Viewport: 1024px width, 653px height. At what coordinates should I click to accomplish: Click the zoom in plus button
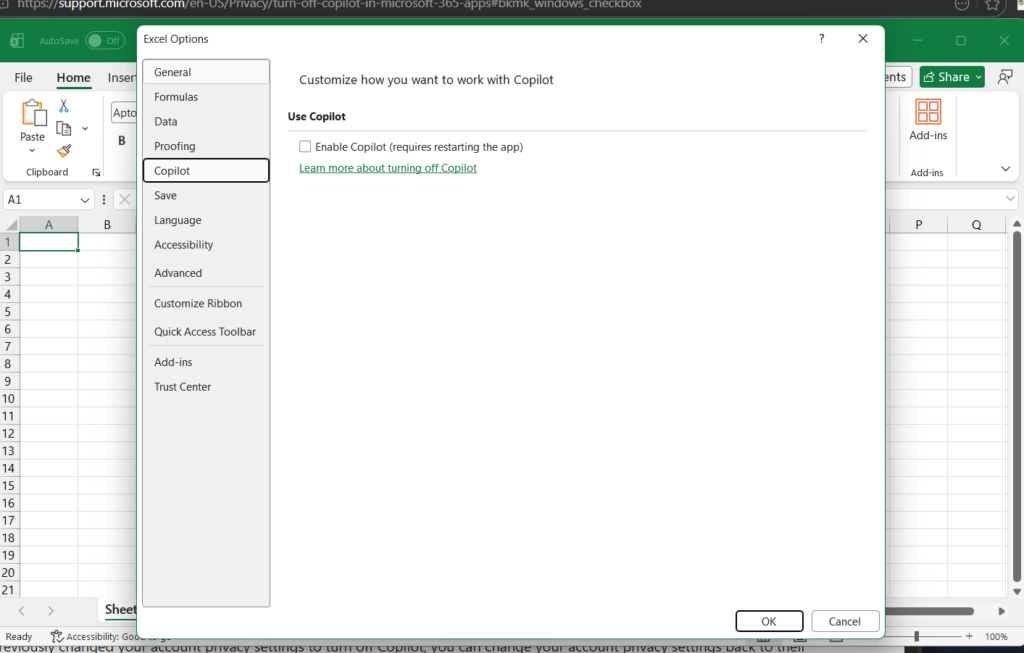969,636
